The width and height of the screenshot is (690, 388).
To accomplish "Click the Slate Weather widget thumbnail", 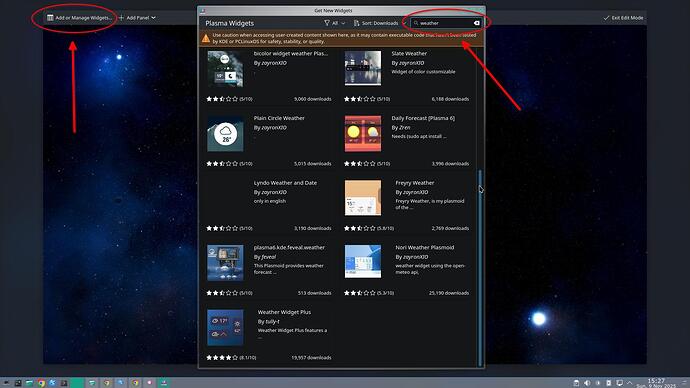I will tap(363, 68).
